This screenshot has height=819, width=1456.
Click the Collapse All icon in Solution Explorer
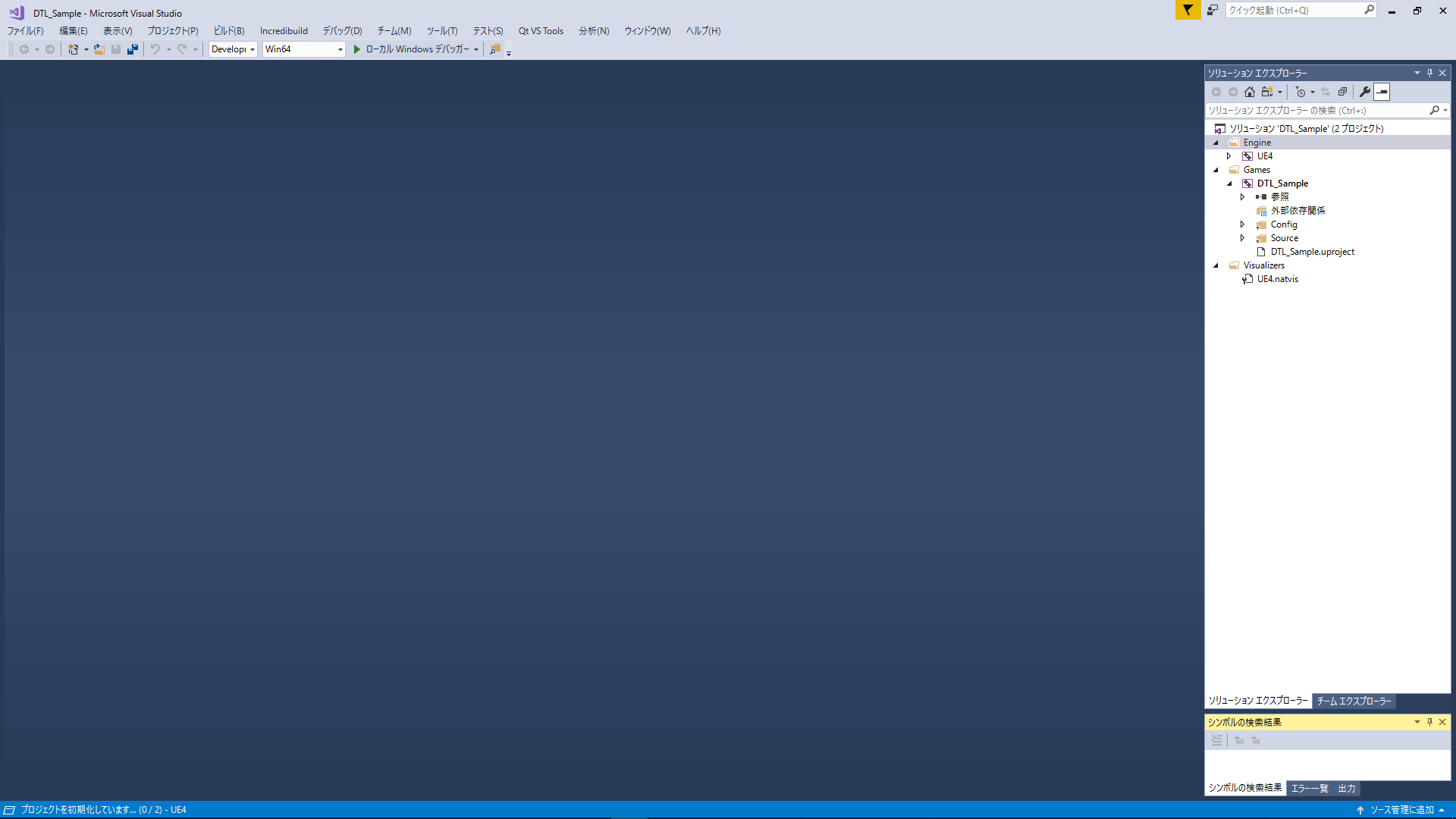coord(1342,92)
